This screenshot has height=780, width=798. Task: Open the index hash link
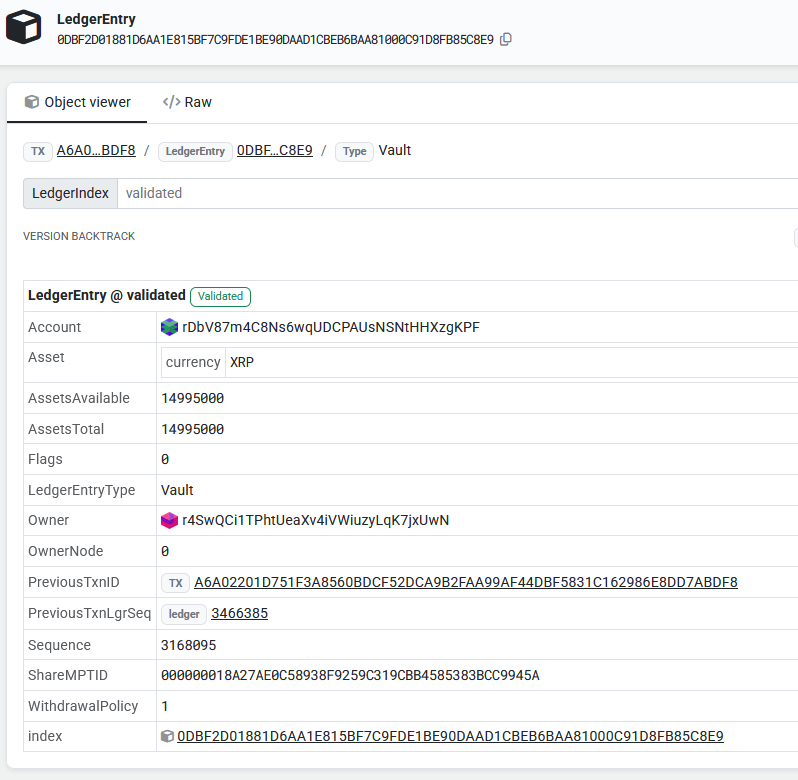pos(450,736)
